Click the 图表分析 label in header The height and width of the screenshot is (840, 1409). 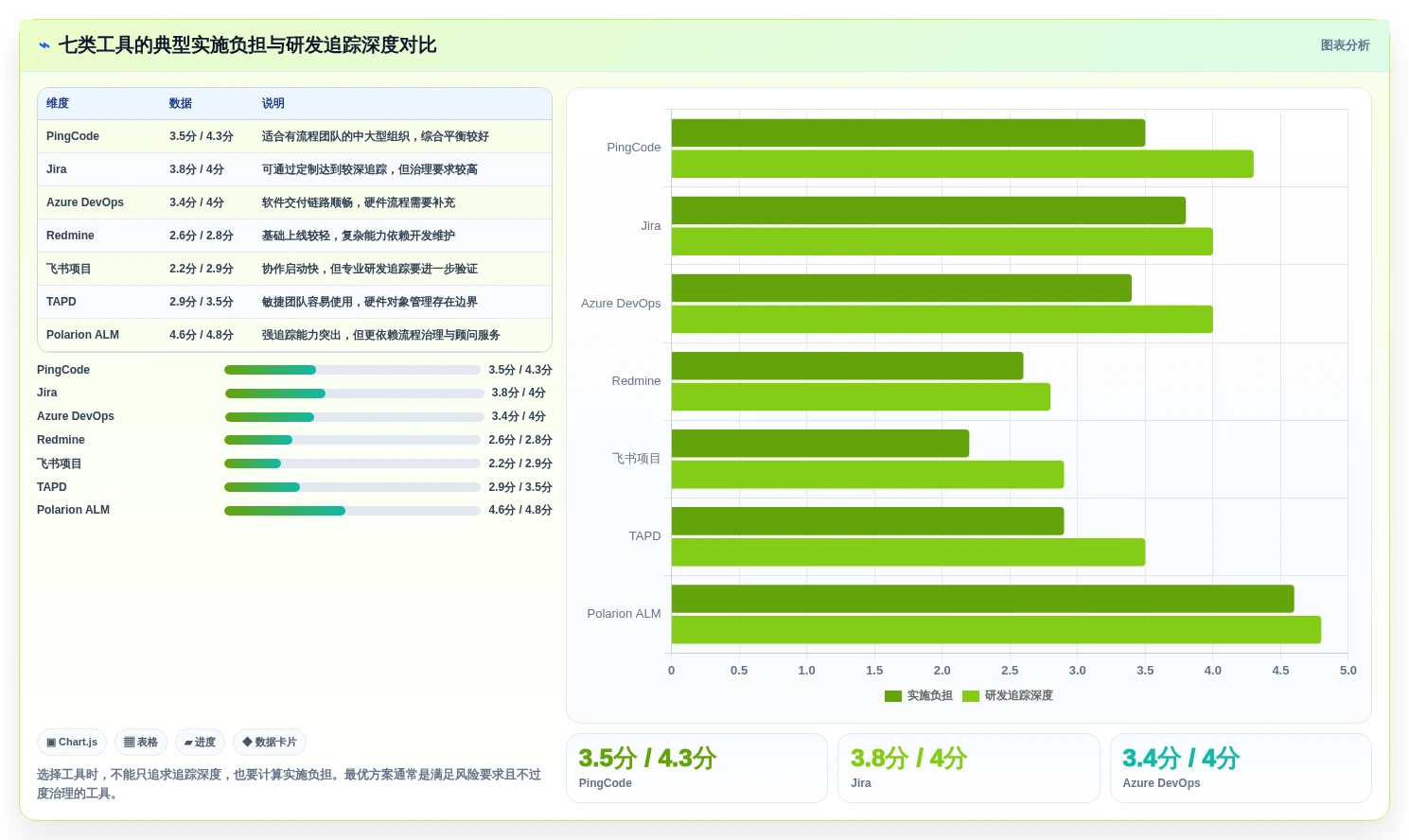coord(1345,45)
